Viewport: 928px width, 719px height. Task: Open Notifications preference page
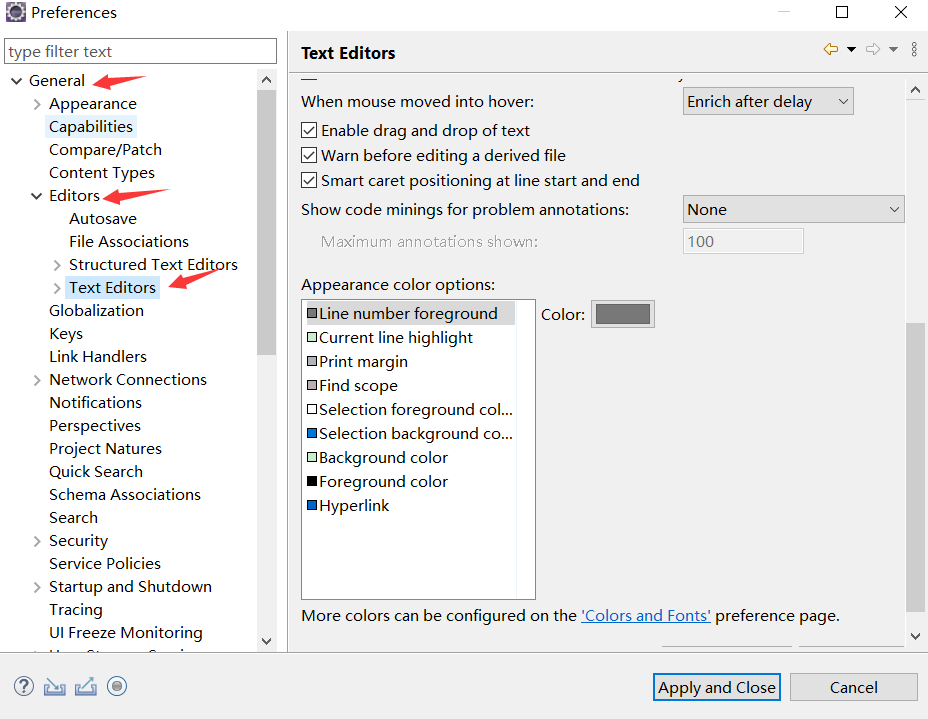point(95,403)
